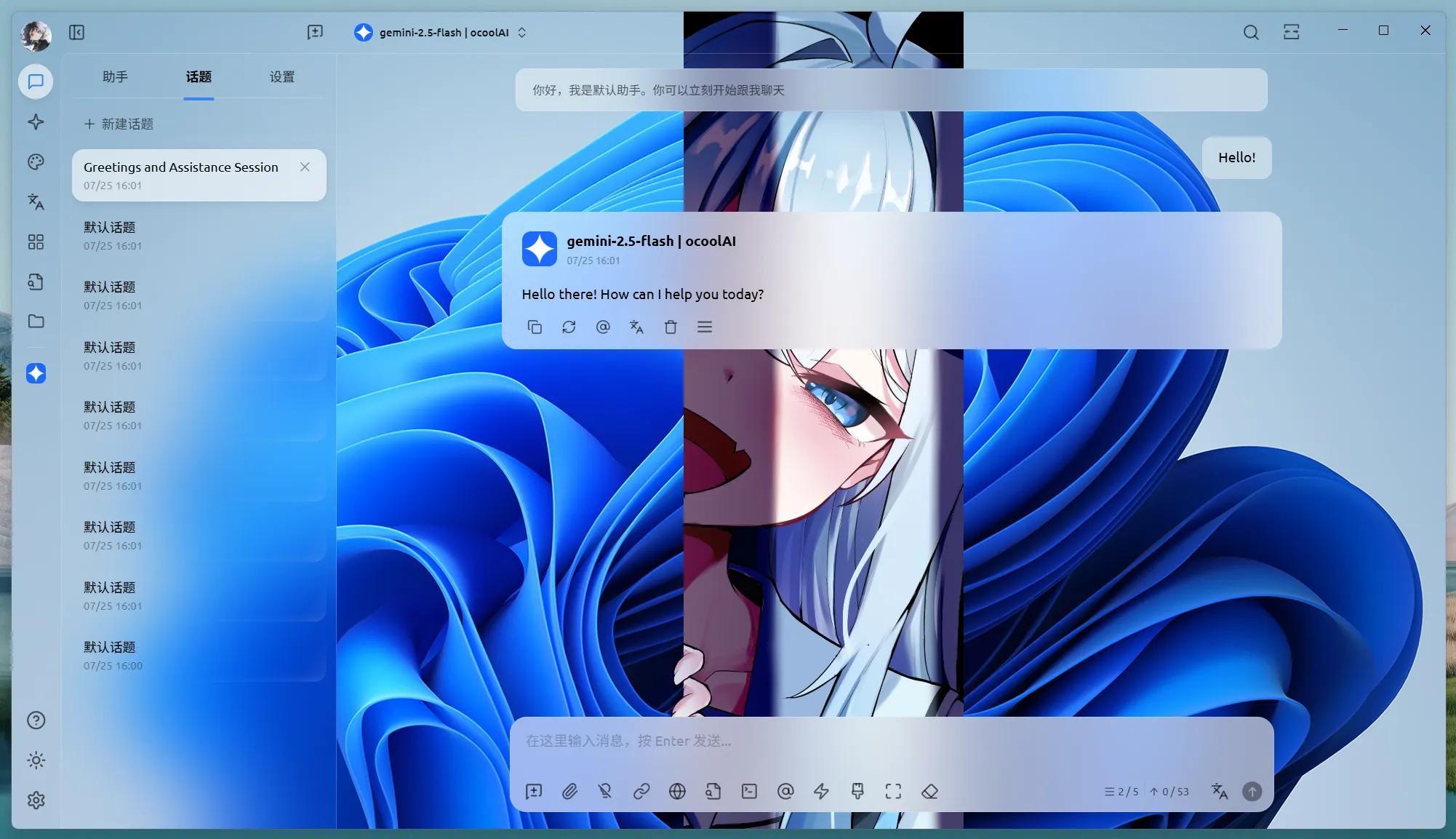This screenshot has width=1456, height=839.
Task: Open knowledge base picker in input toolbar
Action: [713, 791]
